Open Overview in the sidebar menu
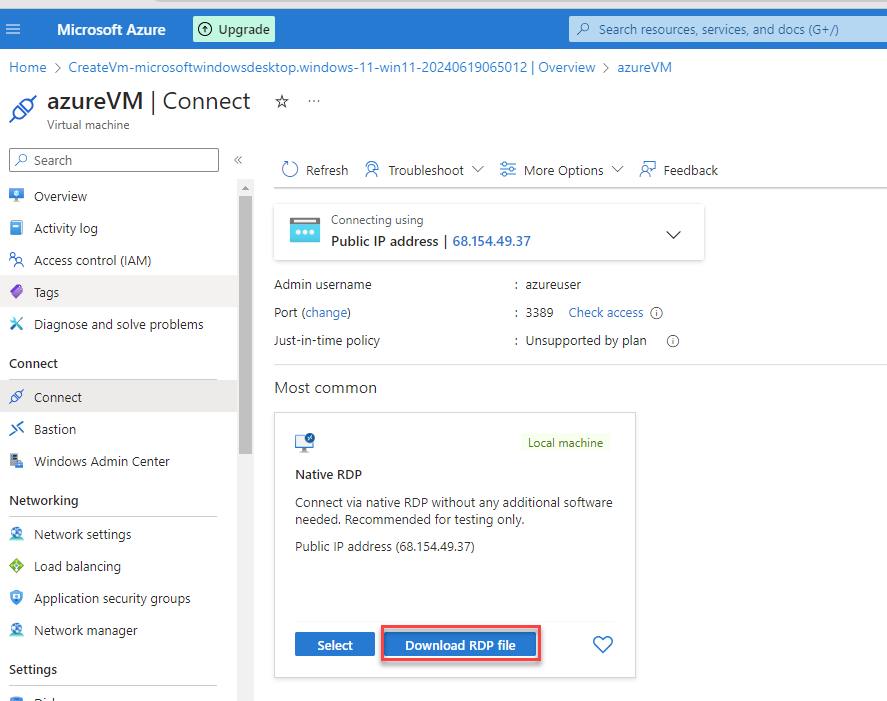887x701 pixels. [x=60, y=197]
